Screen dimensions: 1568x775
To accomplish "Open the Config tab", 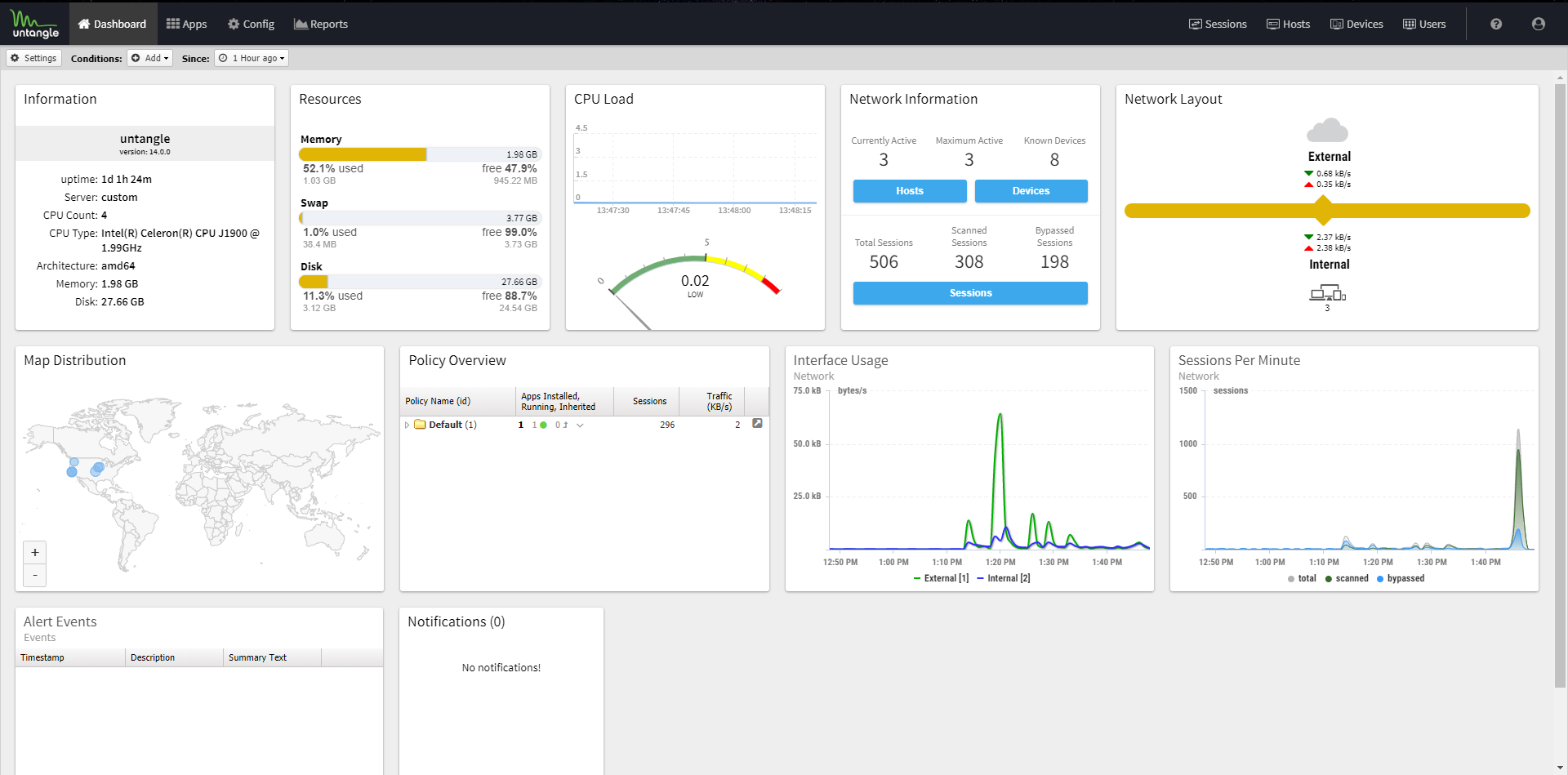I will pos(251,24).
